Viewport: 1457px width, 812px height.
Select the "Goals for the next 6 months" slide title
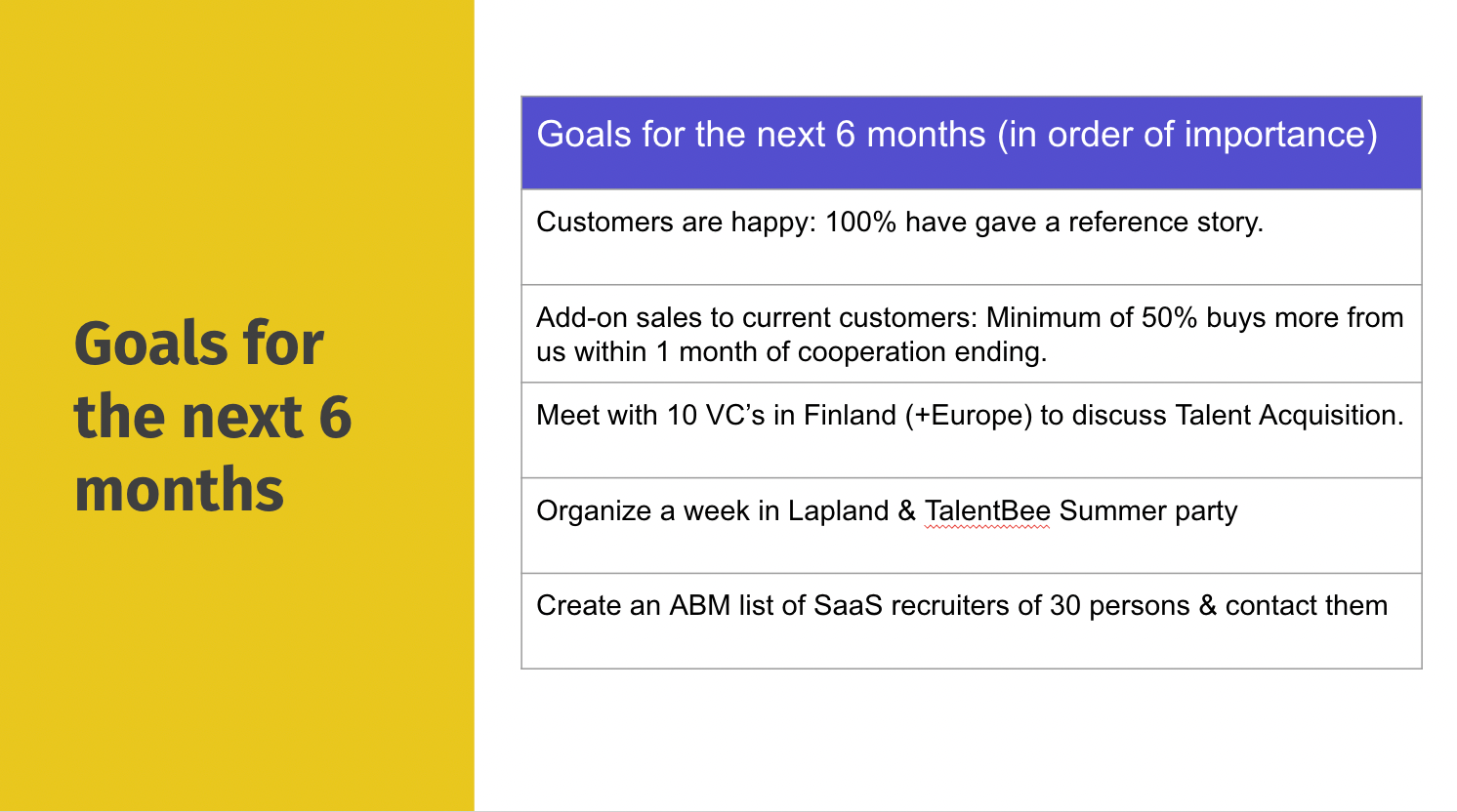tap(213, 417)
